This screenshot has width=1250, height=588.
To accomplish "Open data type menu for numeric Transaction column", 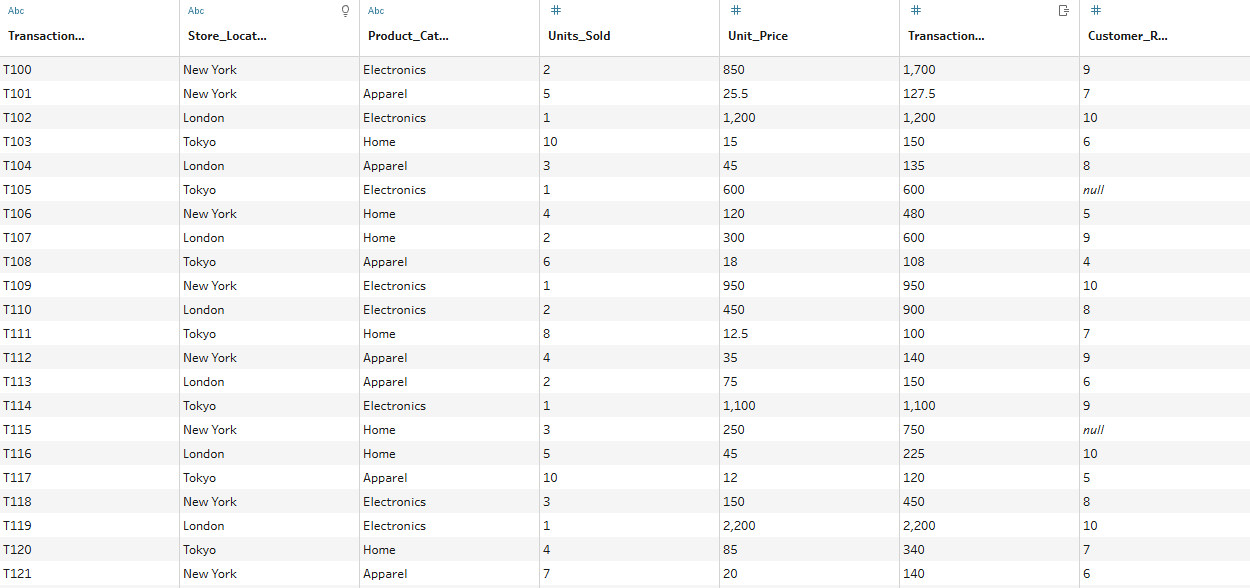I will [916, 10].
